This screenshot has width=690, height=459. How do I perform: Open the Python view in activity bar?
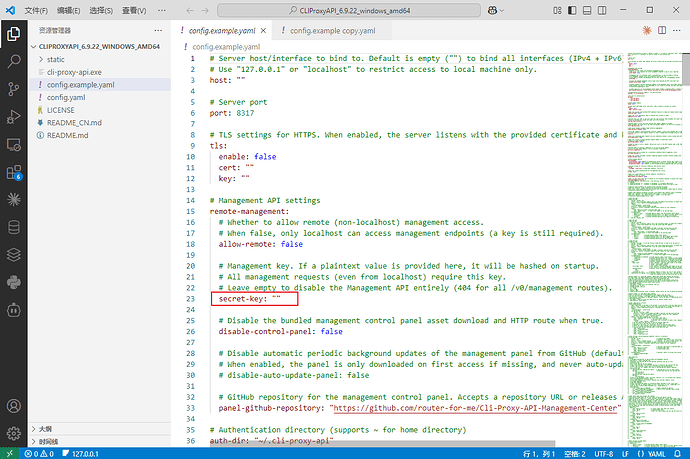coord(14,283)
